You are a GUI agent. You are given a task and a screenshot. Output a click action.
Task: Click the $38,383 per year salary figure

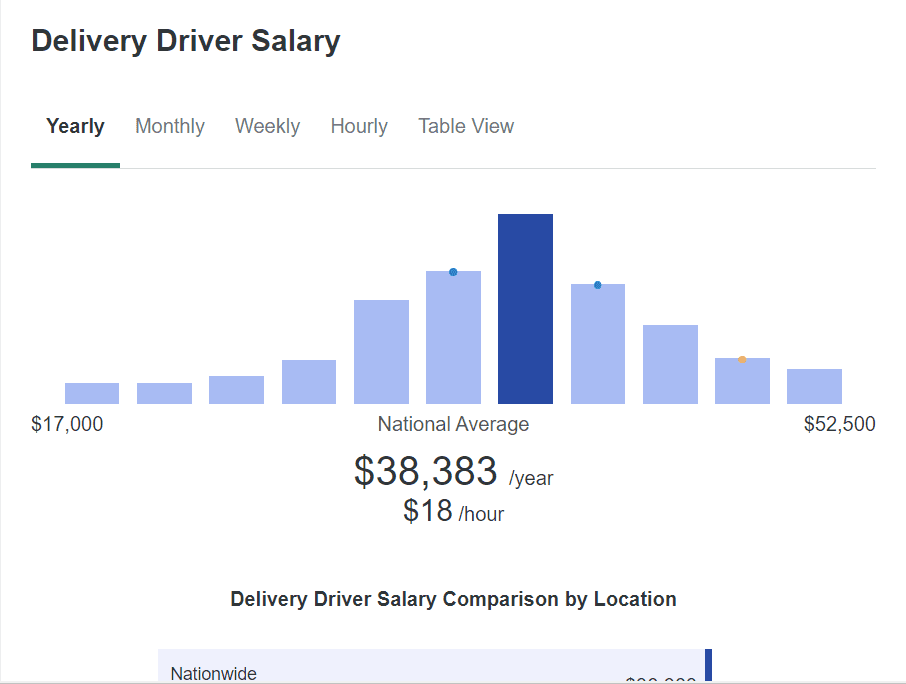(x=426, y=471)
